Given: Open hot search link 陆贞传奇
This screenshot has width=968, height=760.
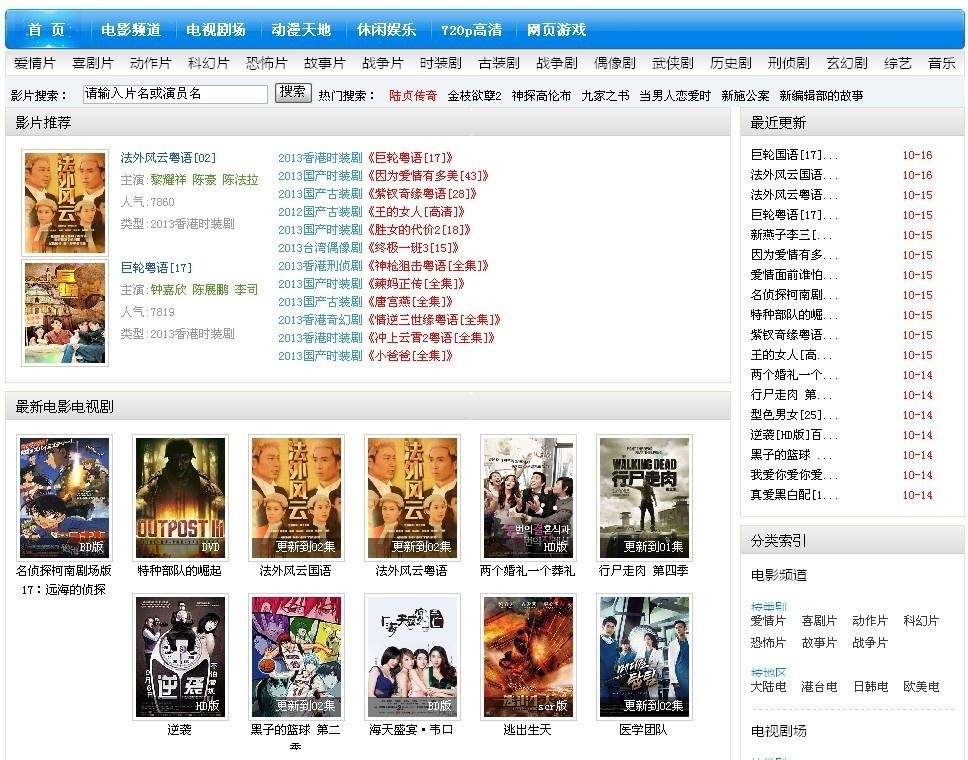Looking at the screenshot, I should click(412, 96).
